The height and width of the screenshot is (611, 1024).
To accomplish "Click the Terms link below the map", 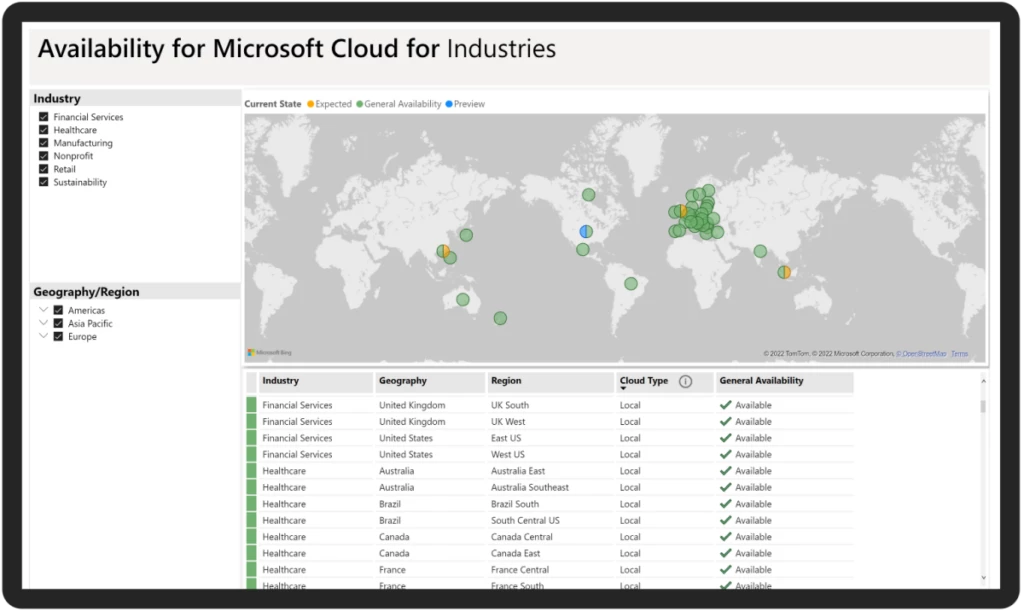I will coord(958,353).
